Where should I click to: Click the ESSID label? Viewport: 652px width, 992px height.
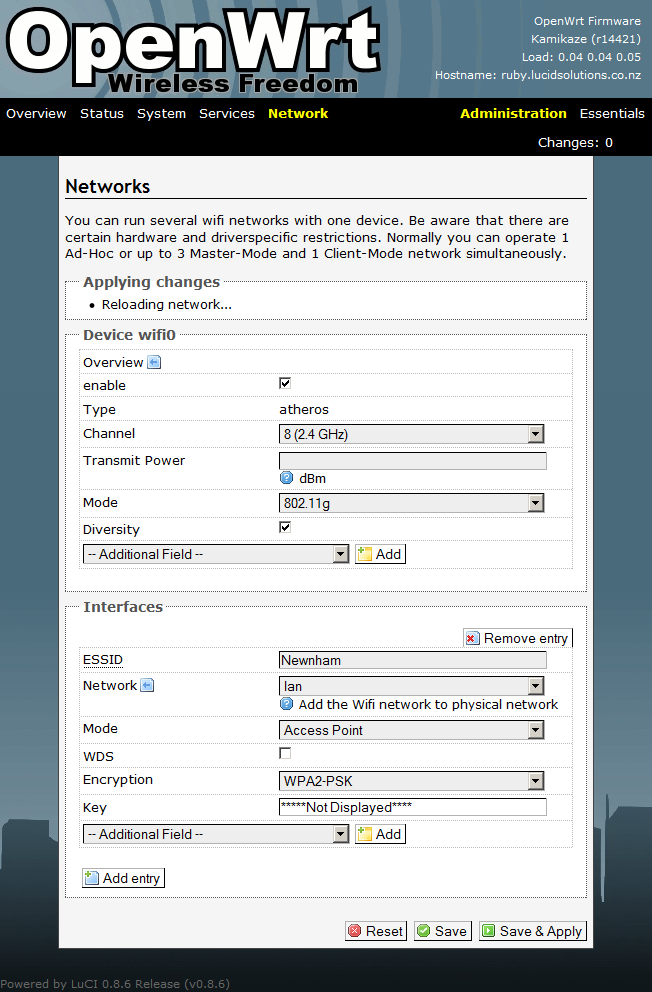pyautogui.click(x=103, y=660)
